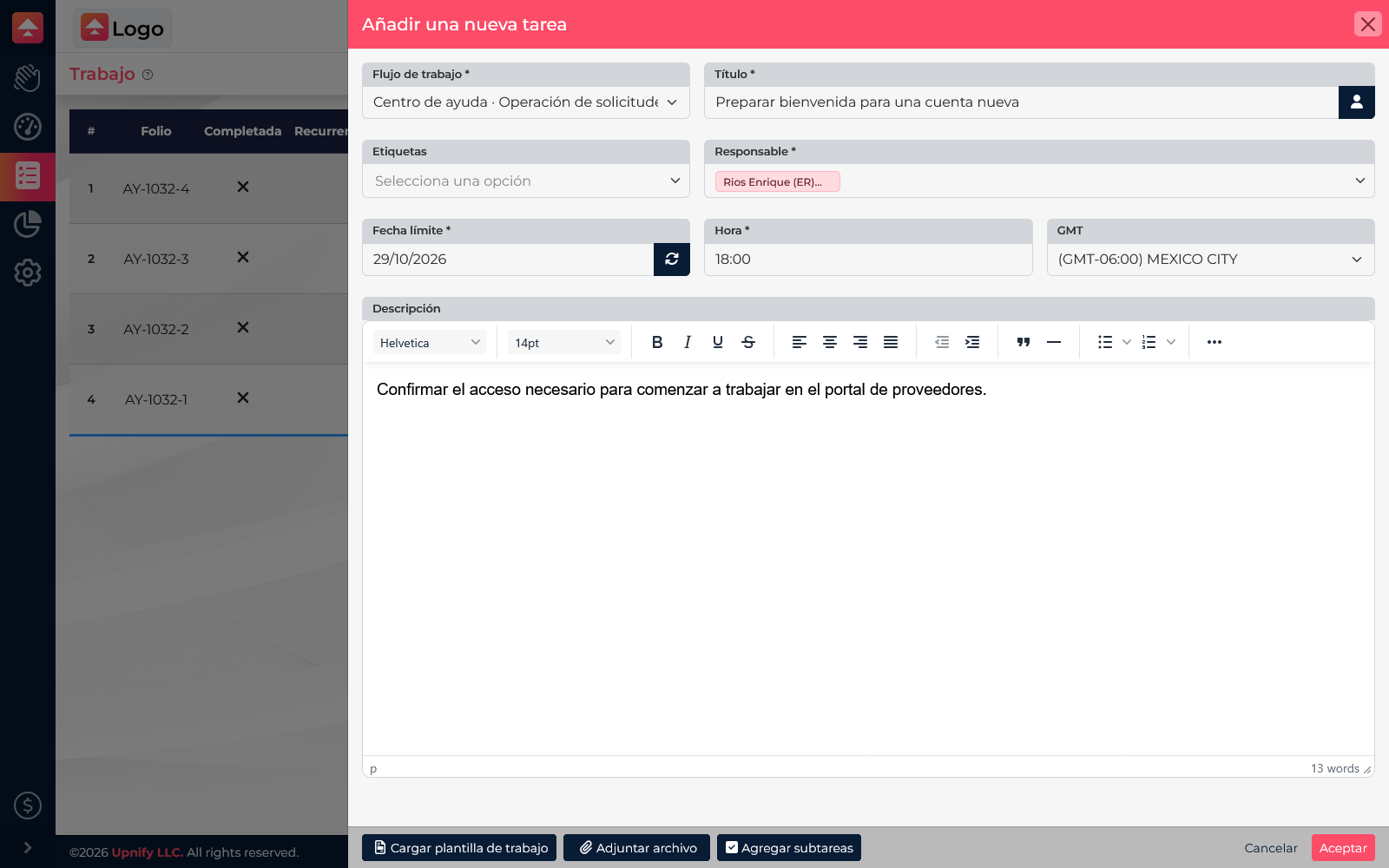The width and height of the screenshot is (1389, 868).
Task: Open the pie chart reports sidebar icon
Action: pyautogui.click(x=28, y=224)
